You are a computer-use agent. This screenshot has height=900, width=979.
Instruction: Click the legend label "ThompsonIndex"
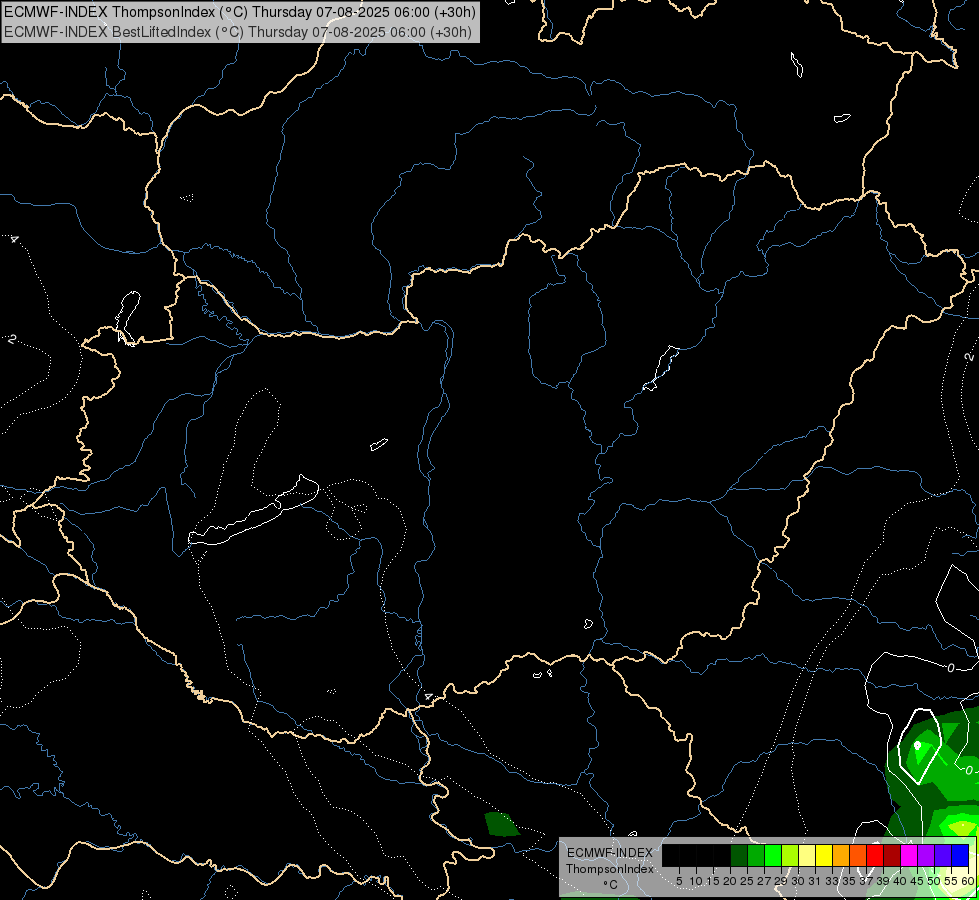click(610, 869)
